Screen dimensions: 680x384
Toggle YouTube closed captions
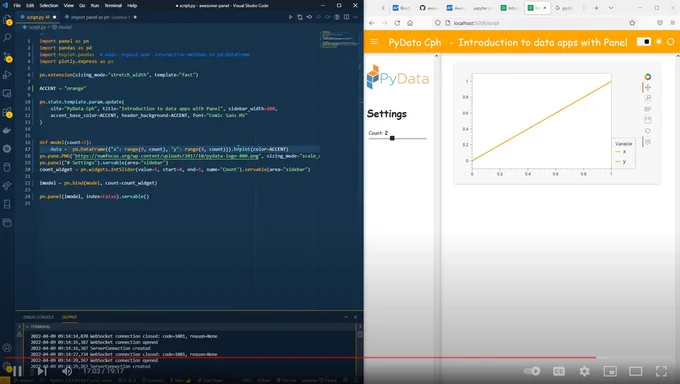pos(559,371)
